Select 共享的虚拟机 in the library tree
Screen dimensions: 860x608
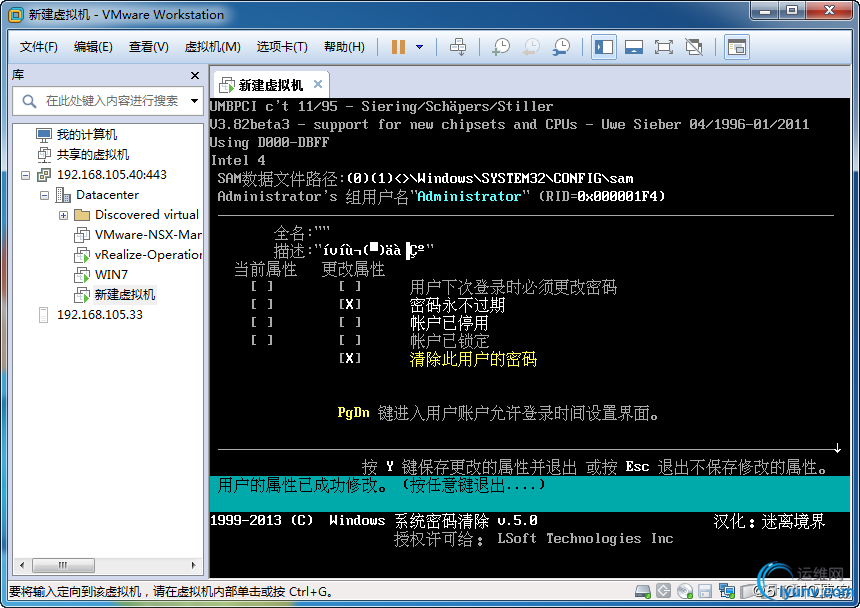pos(93,155)
